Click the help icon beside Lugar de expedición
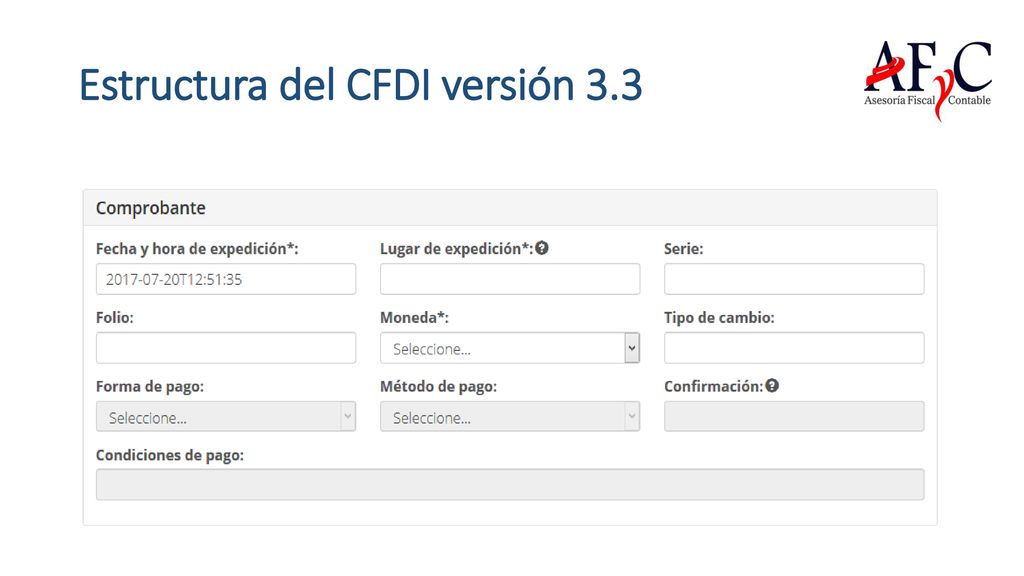This screenshot has height=576, width=1024. [x=542, y=248]
